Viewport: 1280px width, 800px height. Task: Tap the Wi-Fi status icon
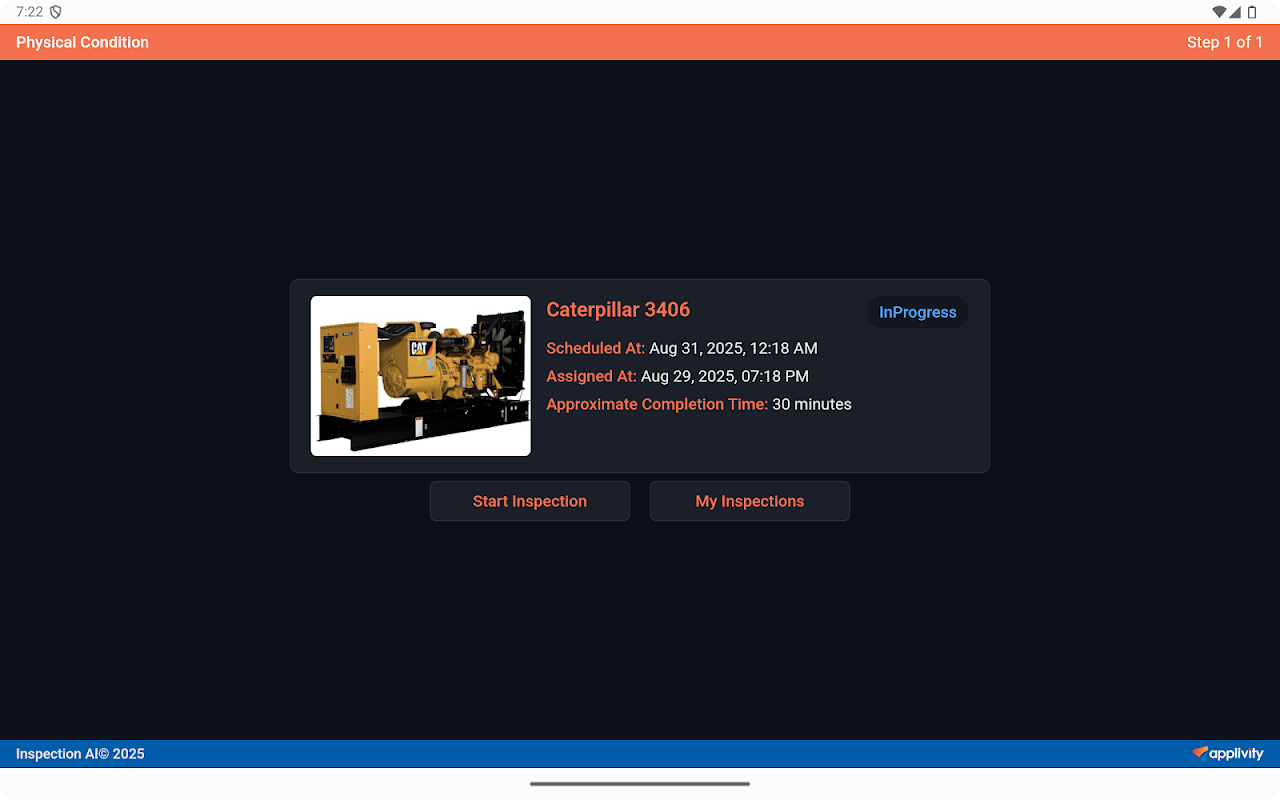click(1219, 12)
